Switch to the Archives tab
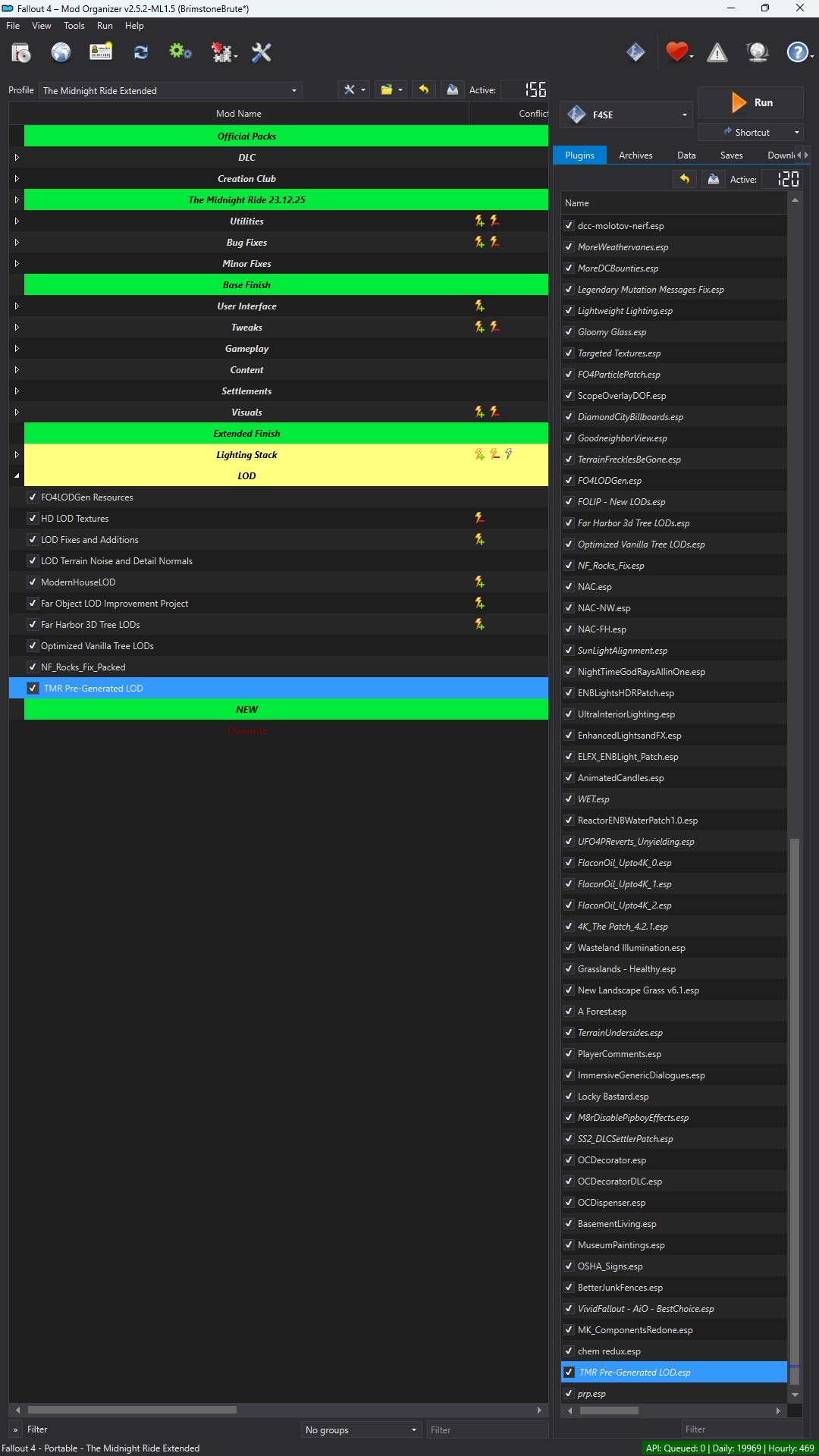Image resolution: width=819 pixels, height=1456 pixels. [635, 155]
